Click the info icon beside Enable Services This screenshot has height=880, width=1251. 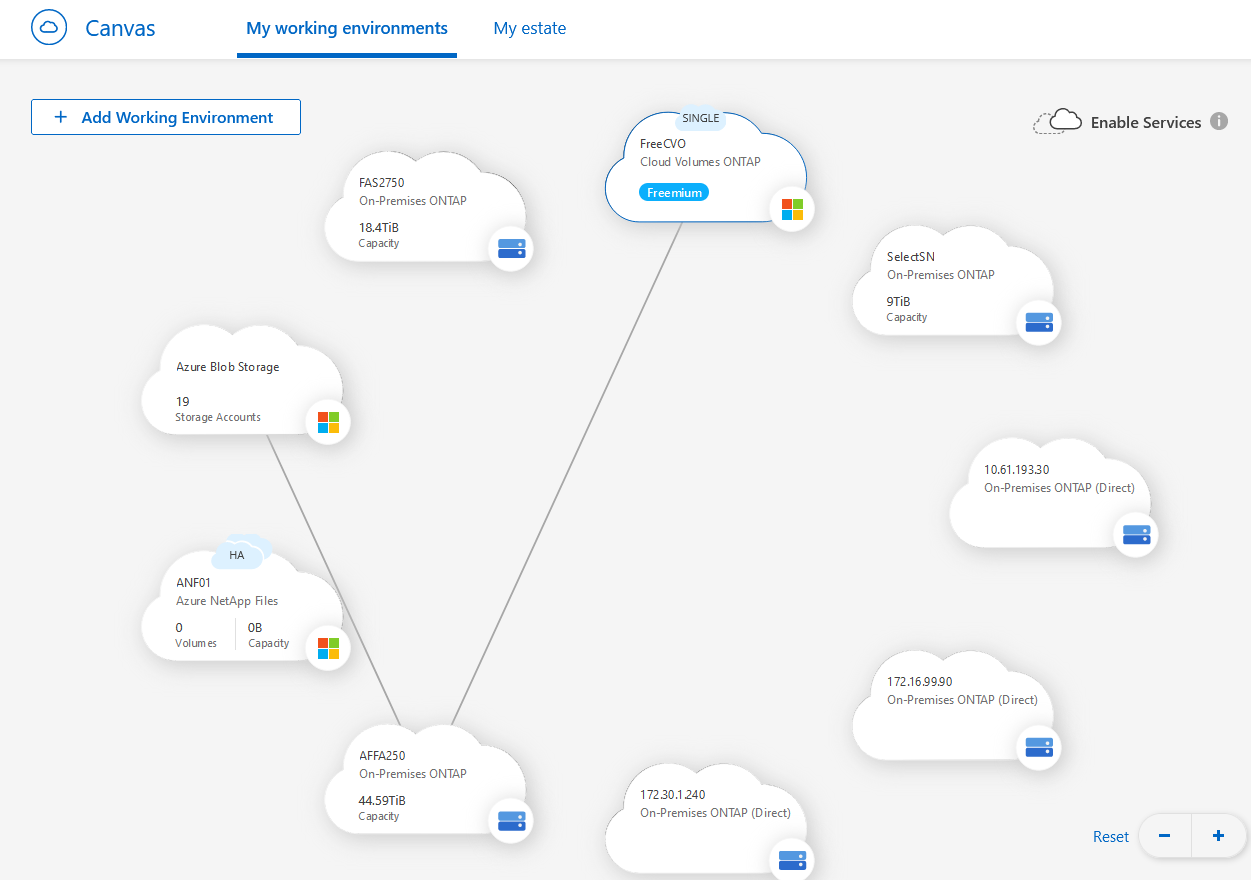[x=1219, y=121]
